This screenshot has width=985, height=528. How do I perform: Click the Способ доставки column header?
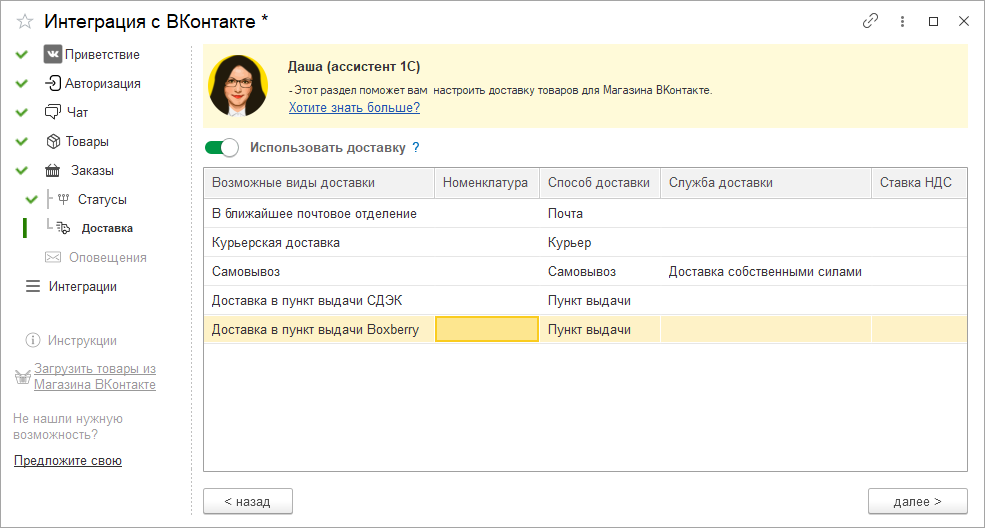[x=599, y=183]
